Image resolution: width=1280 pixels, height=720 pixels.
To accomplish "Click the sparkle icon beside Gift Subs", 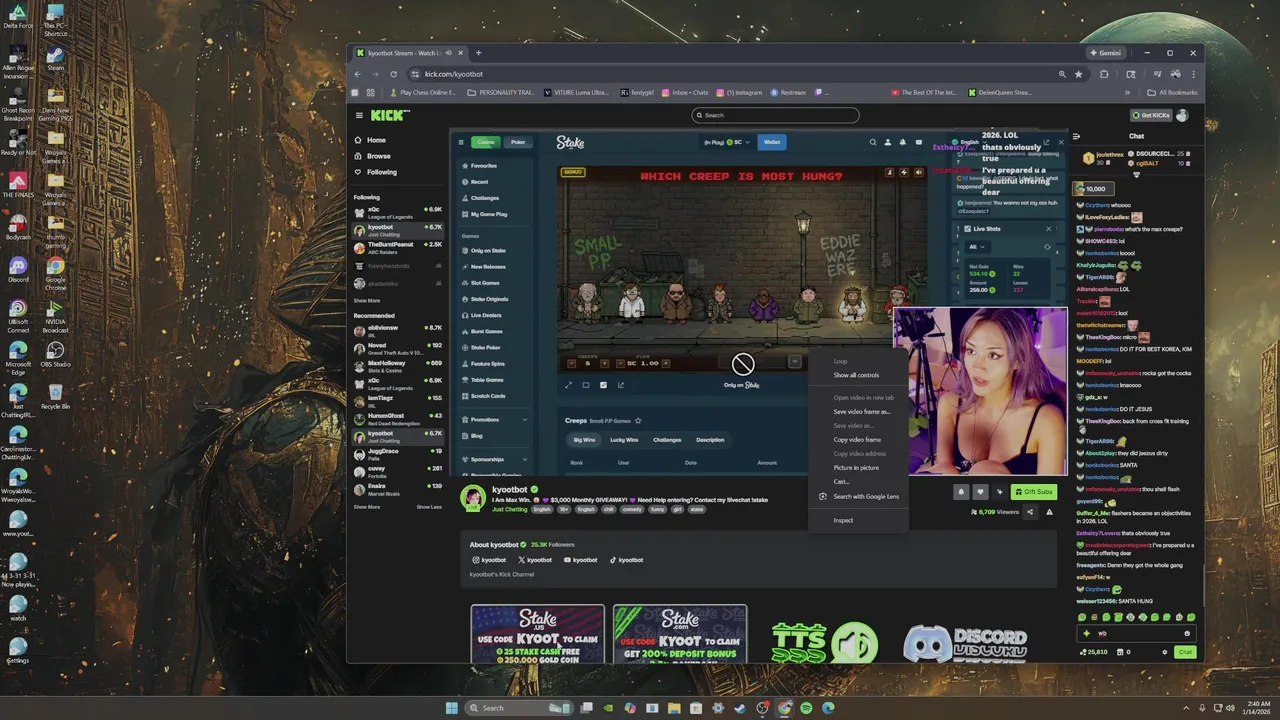I will pos(999,492).
